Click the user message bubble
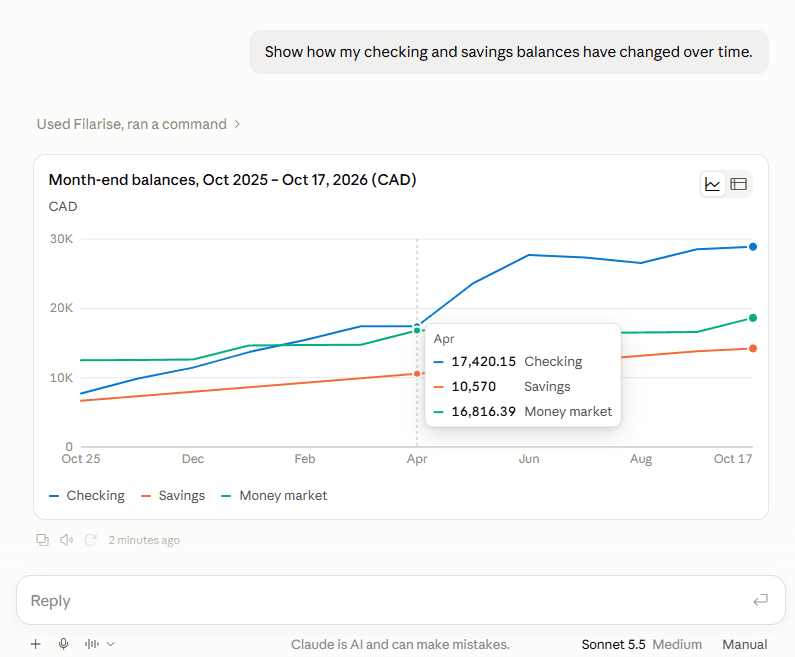This screenshot has width=795, height=657. [509, 52]
